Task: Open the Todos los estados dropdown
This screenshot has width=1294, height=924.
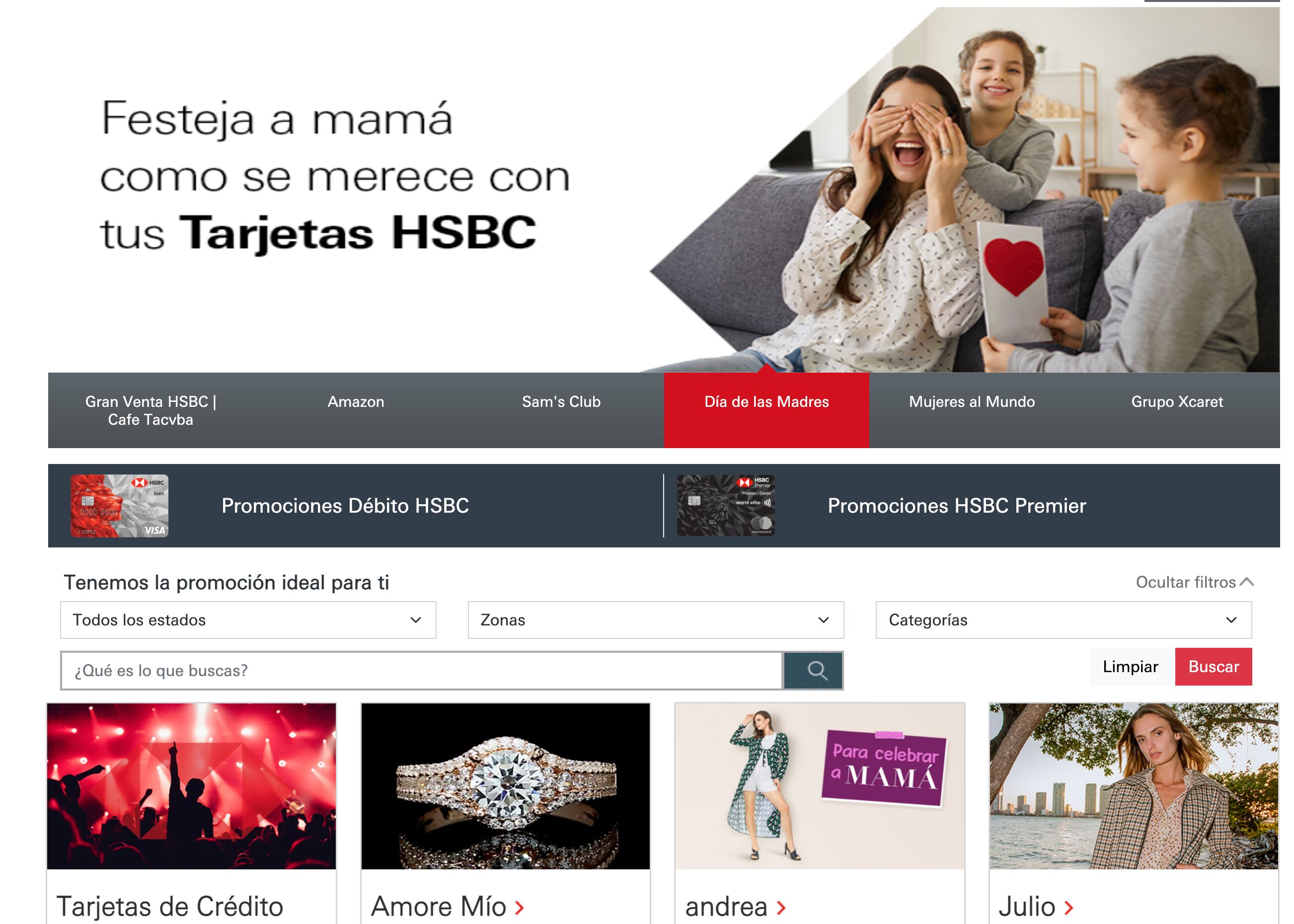Action: point(248,619)
